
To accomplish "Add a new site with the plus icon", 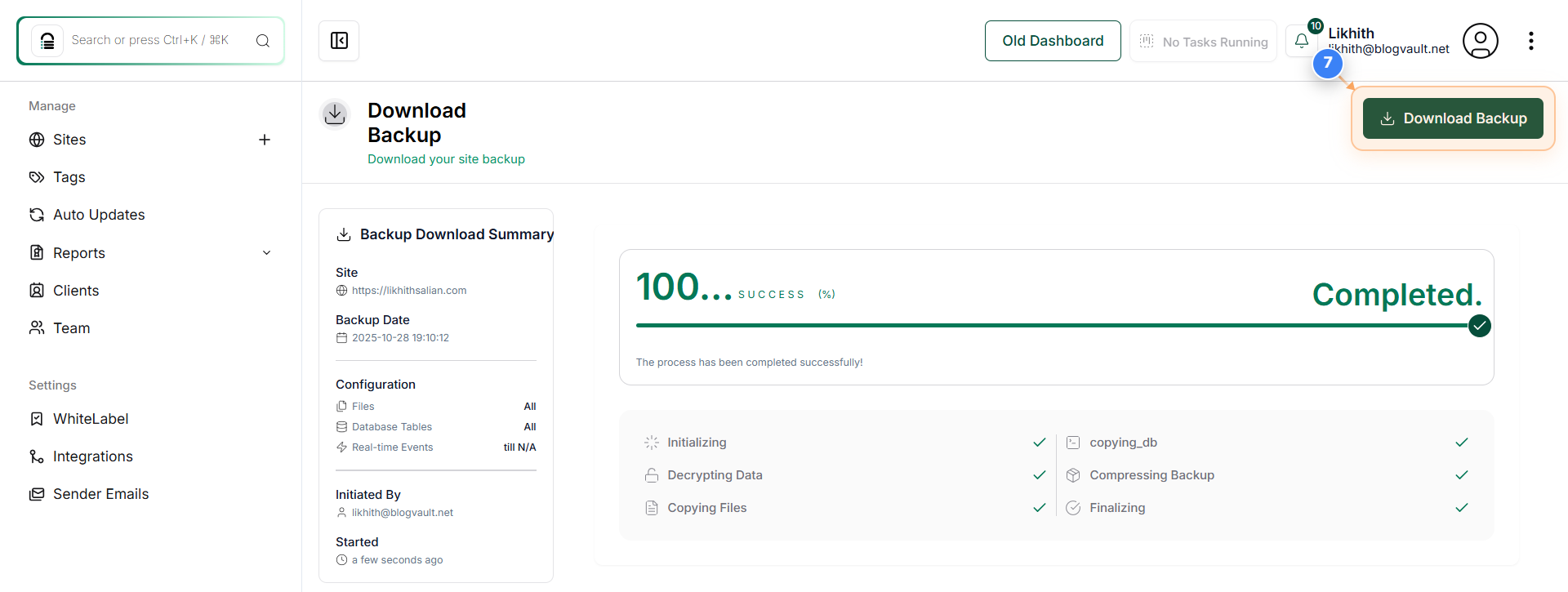I will point(265,140).
